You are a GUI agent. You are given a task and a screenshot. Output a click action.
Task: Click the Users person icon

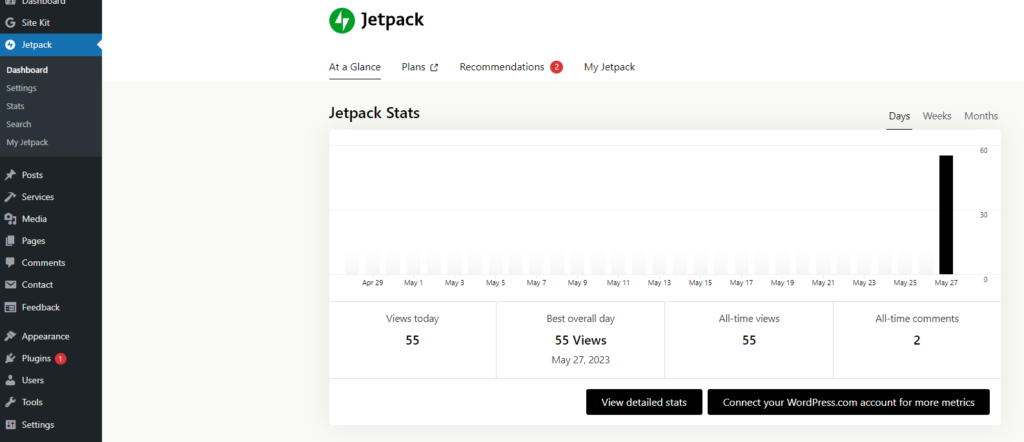[10, 380]
